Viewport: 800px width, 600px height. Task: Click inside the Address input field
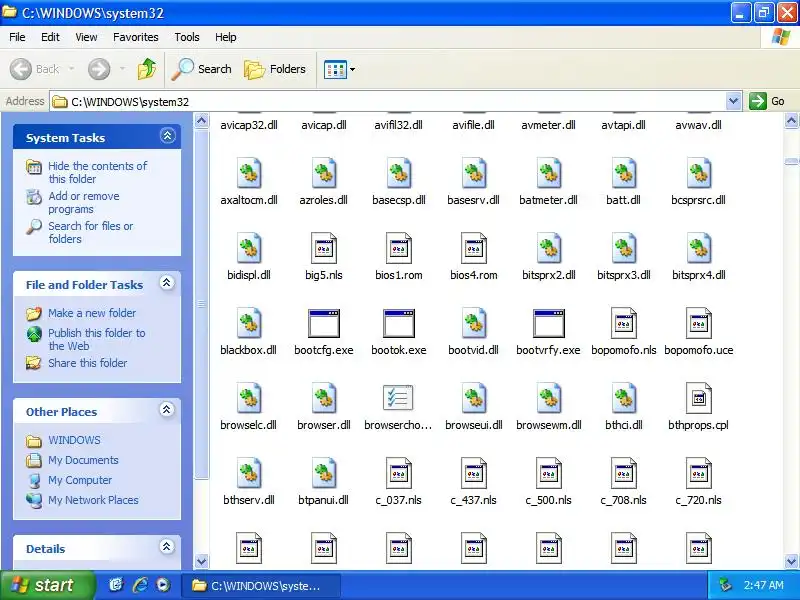coord(388,102)
